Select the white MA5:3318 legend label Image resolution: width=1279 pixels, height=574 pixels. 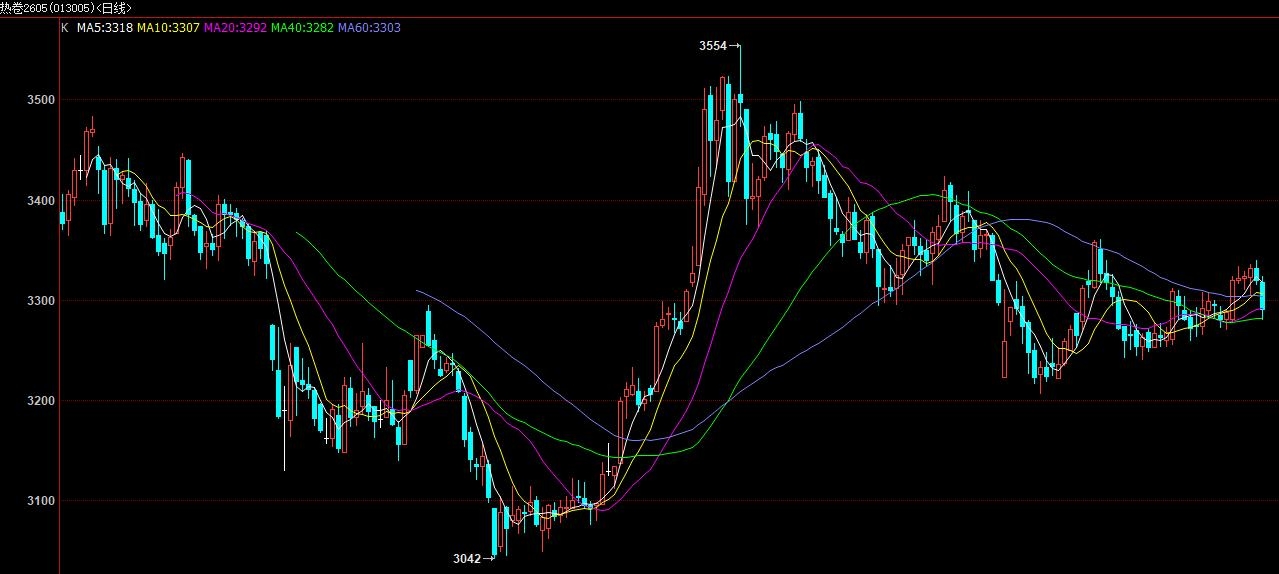(x=105, y=28)
